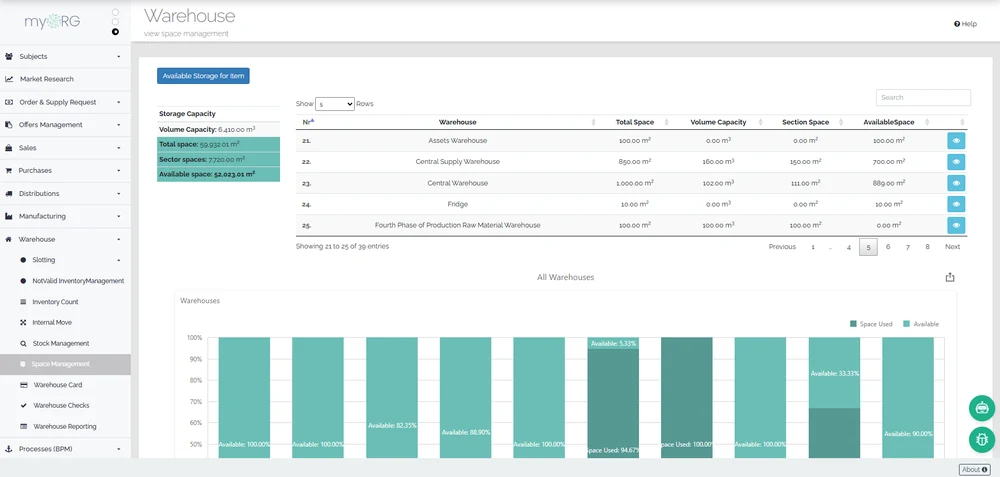The width and height of the screenshot is (1000, 477).
Task: View Fridge warehouse eye button
Action: click(x=956, y=204)
